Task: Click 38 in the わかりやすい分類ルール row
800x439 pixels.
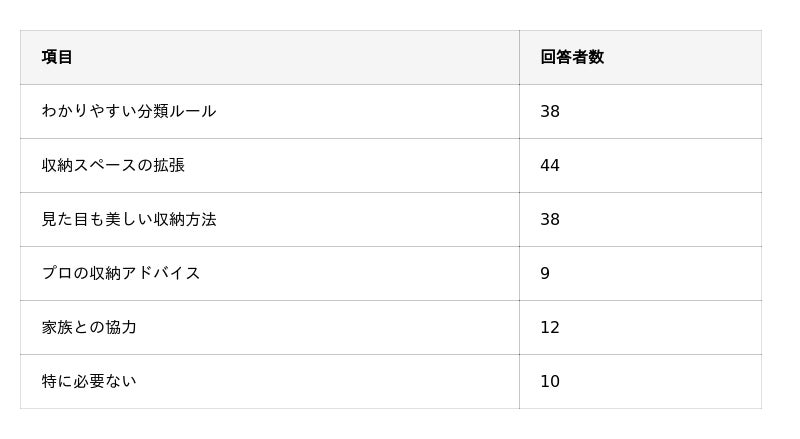Action: [x=549, y=111]
